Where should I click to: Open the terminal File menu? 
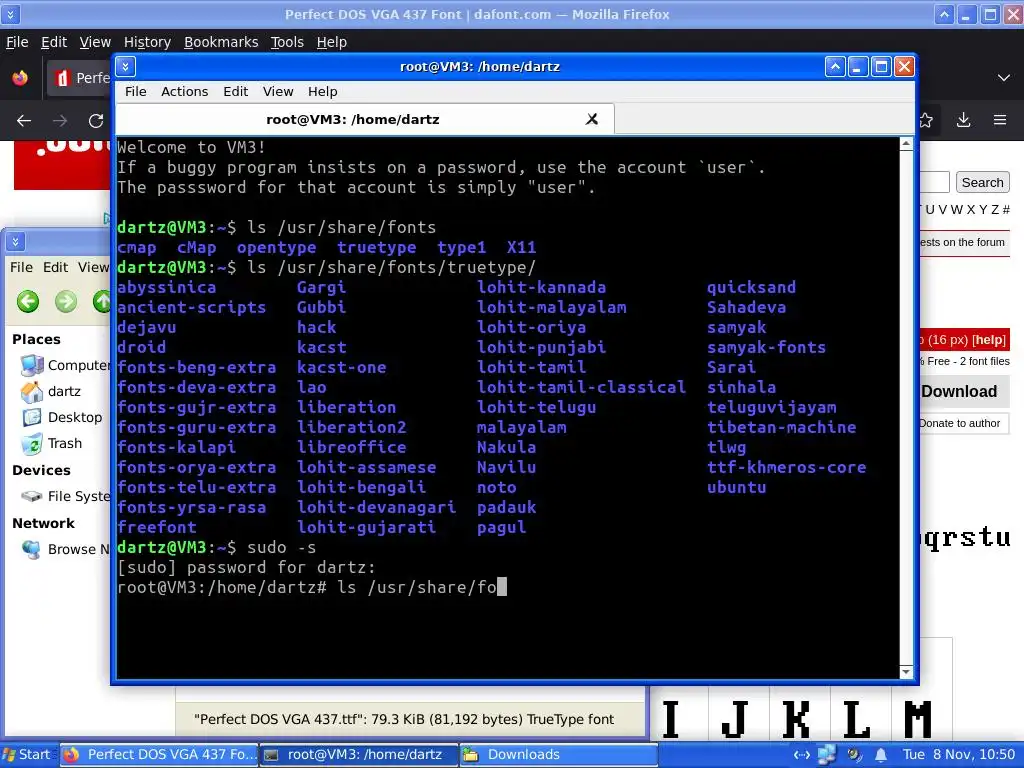click(x=135, y=91)
